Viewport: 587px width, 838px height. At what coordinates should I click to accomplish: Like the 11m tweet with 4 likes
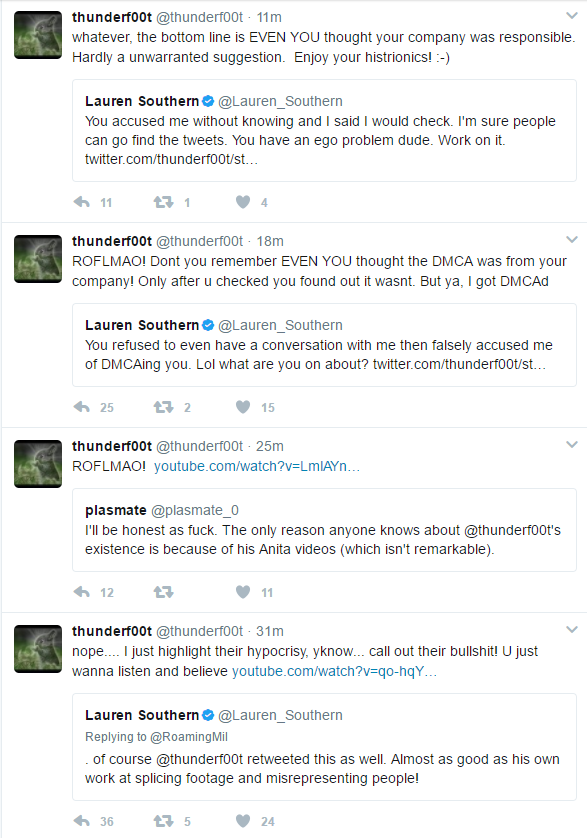click(x=243, y=202)
